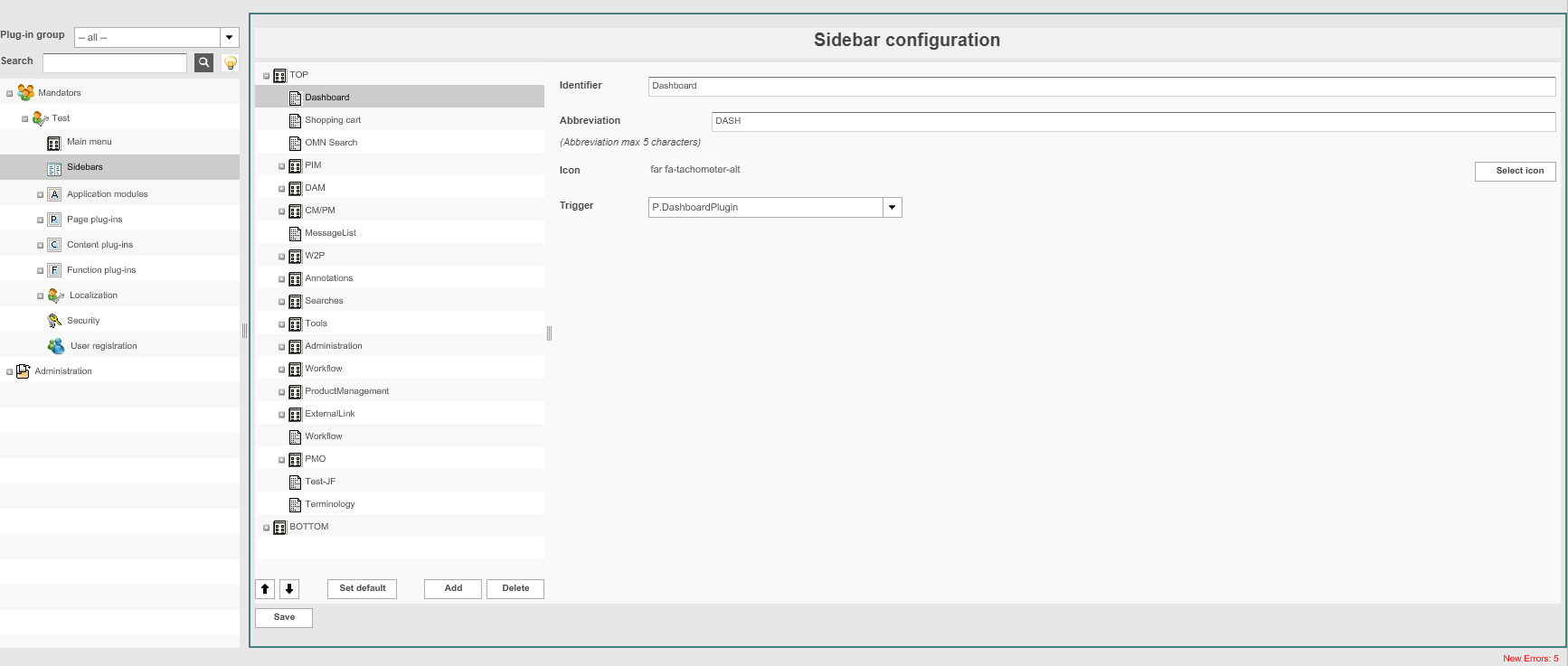The width and height of the screenshot is (1568, 666).
Task: Click the Add button
Action: [453, 589]
